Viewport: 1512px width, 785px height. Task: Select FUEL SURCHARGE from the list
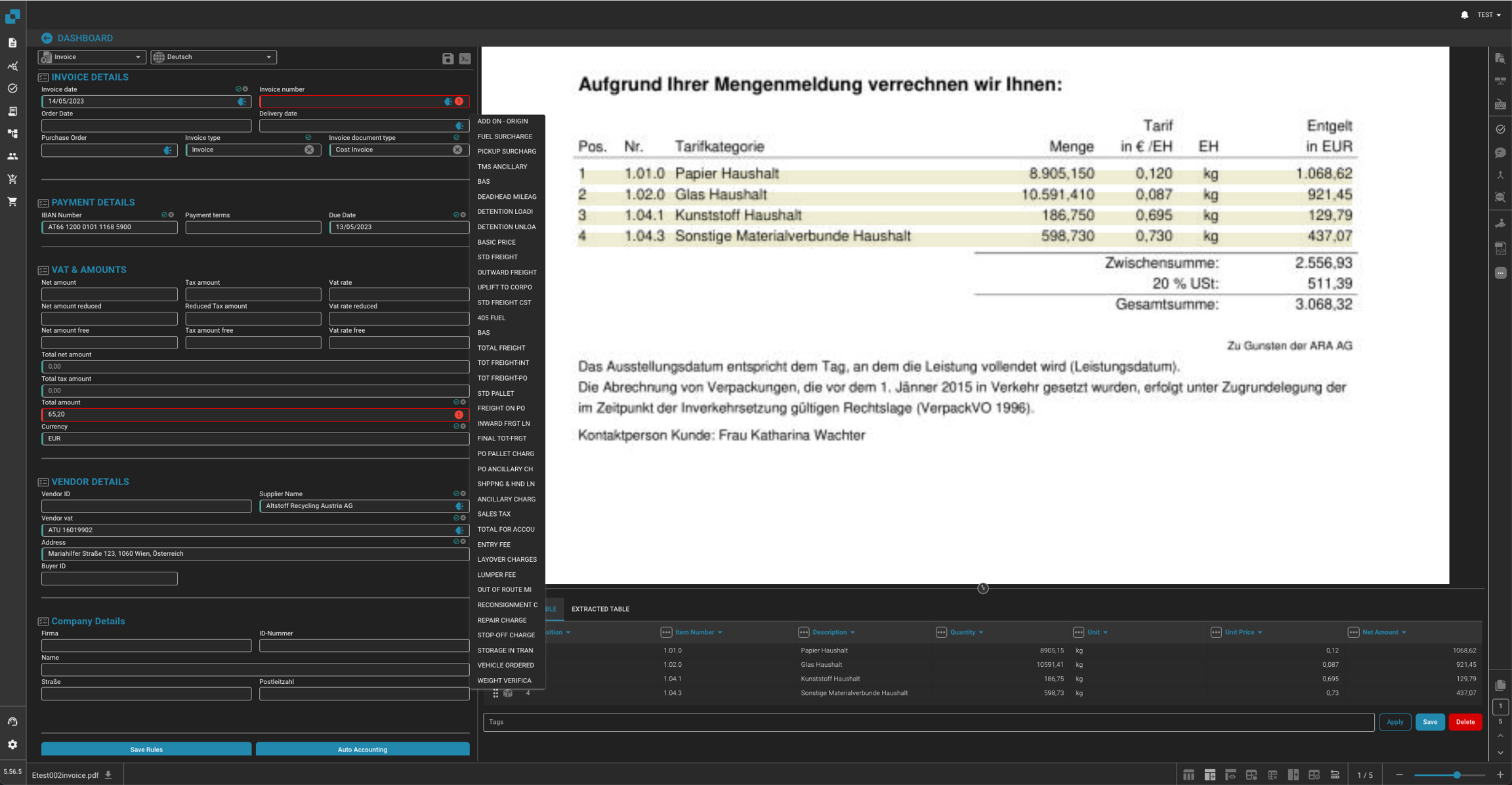(x=505, y=137)
